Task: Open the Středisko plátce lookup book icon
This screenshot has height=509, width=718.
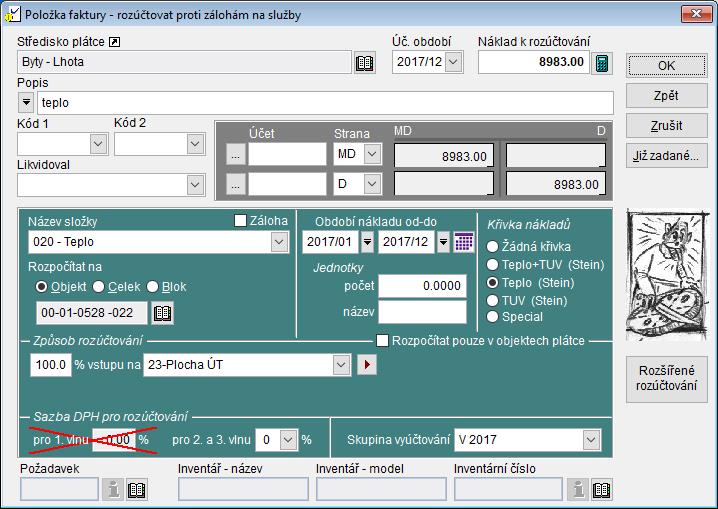Action: click(366, 63)
